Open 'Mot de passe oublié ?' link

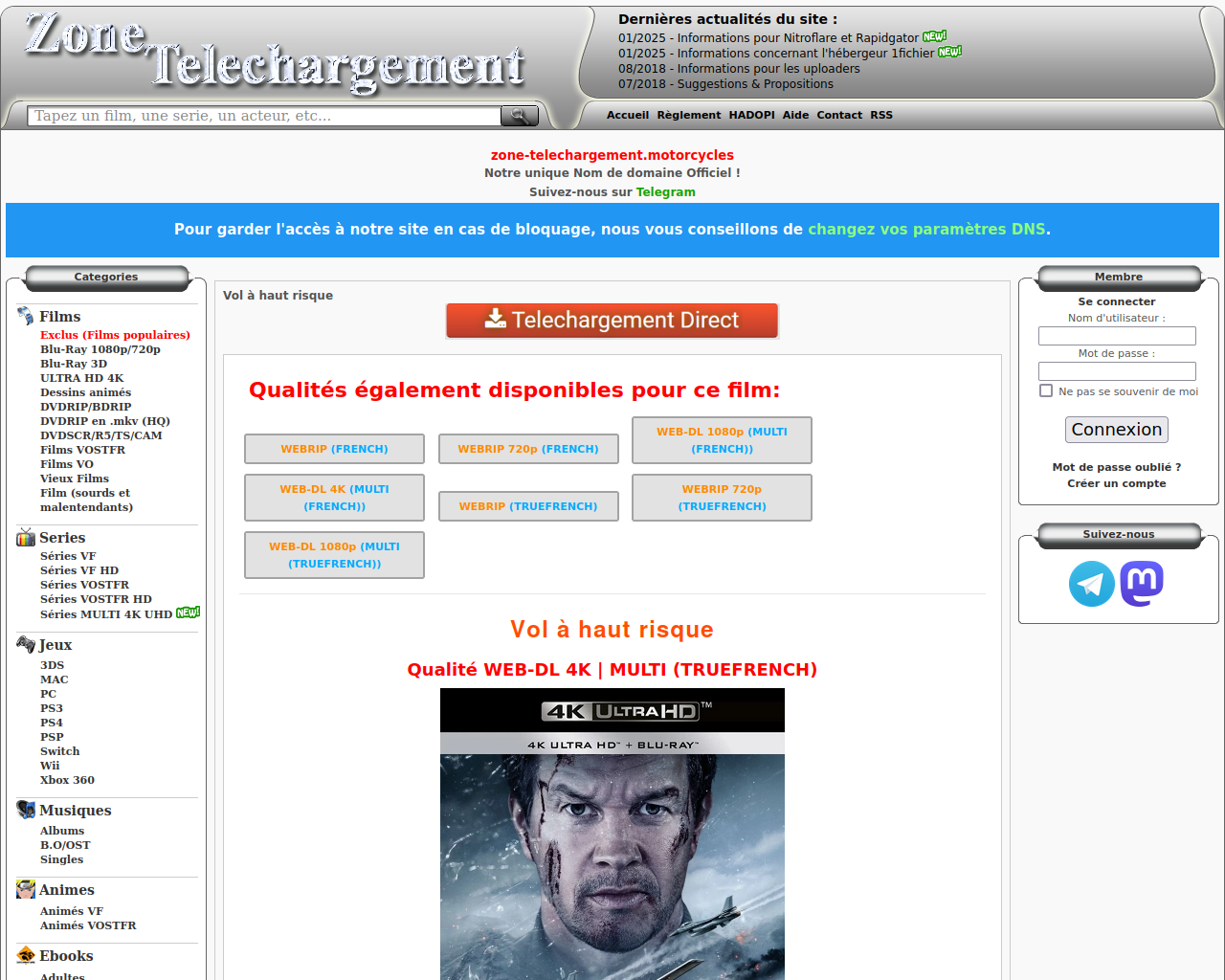(1117, 467)
